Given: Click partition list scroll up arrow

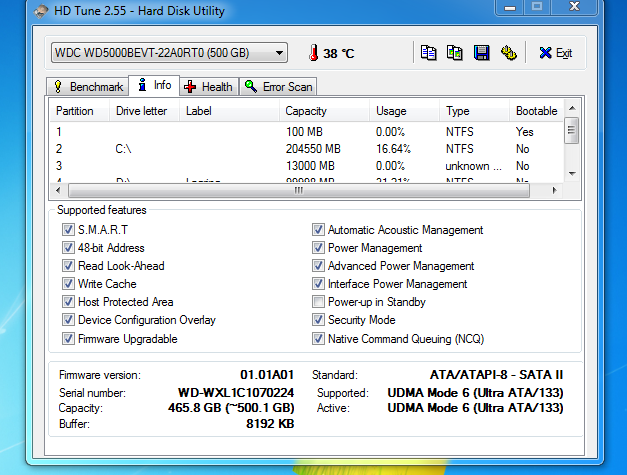Looking at the screenshot, I should [572, 108].
